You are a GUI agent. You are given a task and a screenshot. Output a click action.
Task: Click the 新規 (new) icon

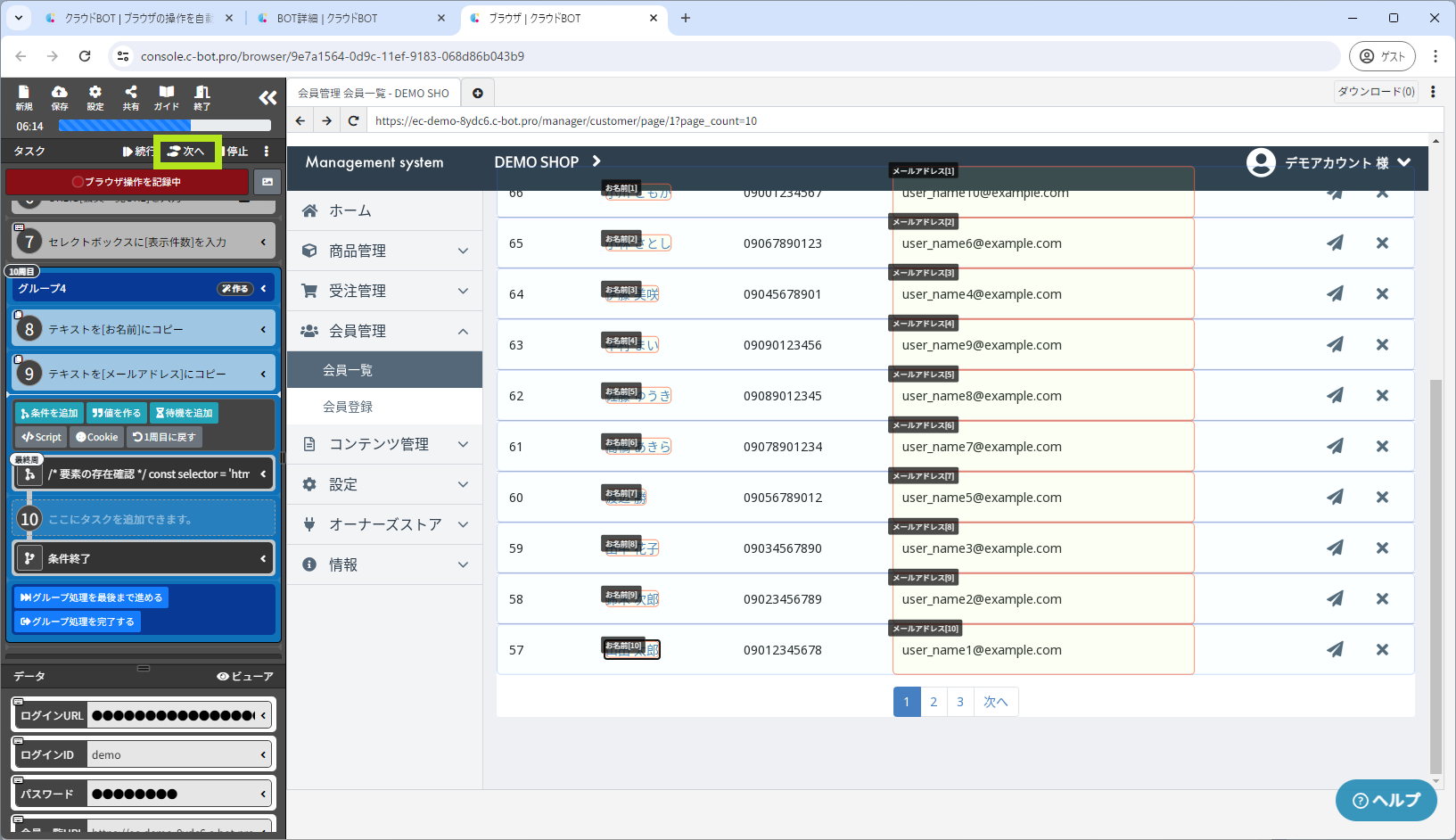point(24,97)
